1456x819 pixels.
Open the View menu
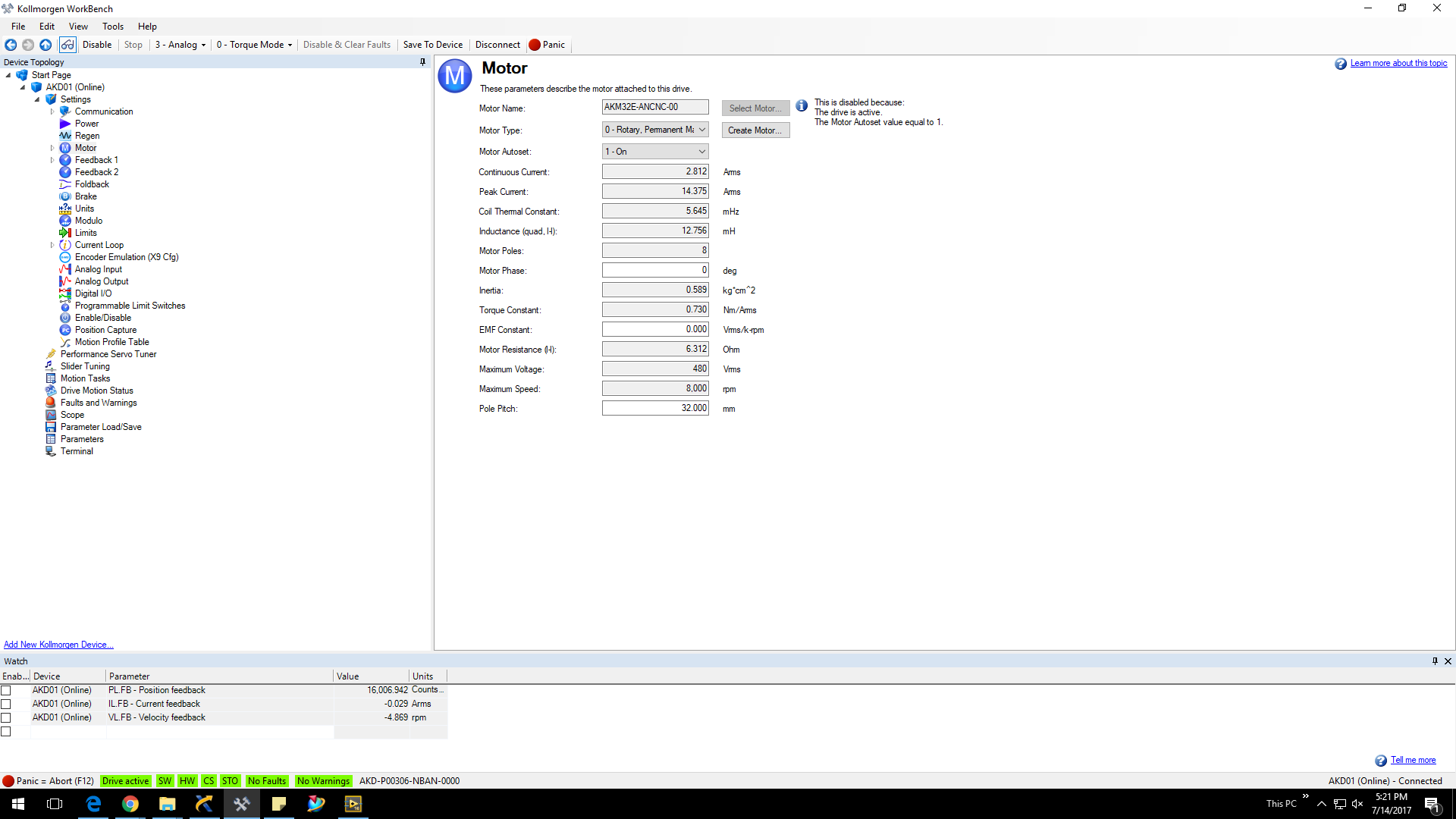tap(78, 27)
